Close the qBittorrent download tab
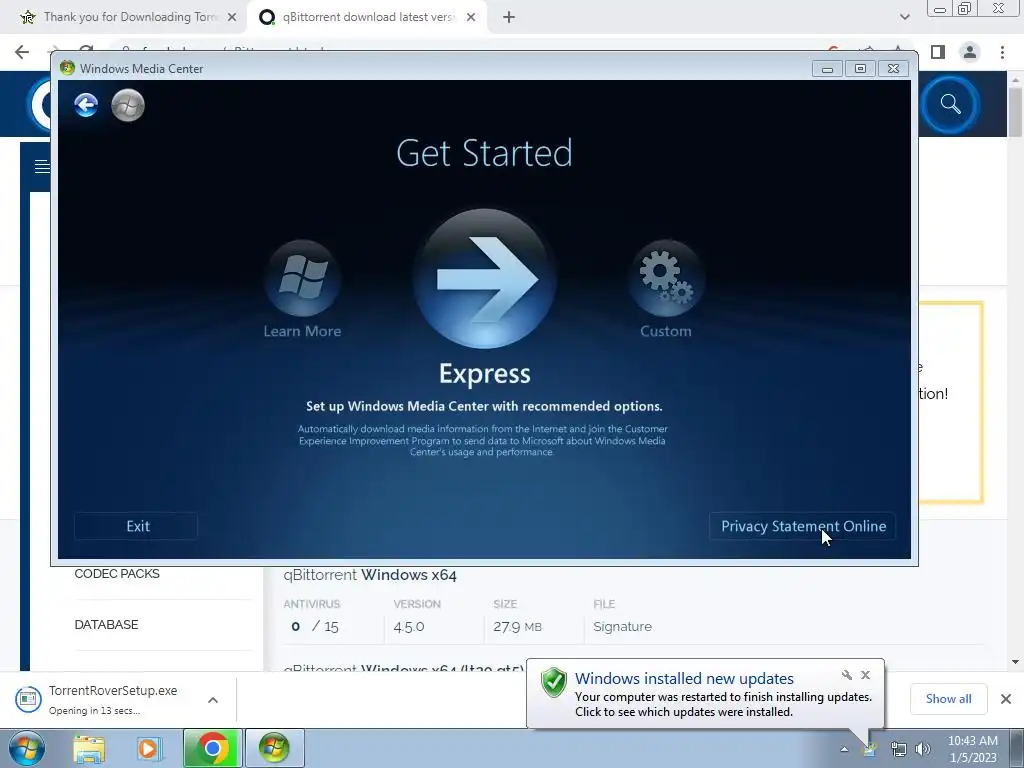Screen dimensions: 1024x768 471,18
